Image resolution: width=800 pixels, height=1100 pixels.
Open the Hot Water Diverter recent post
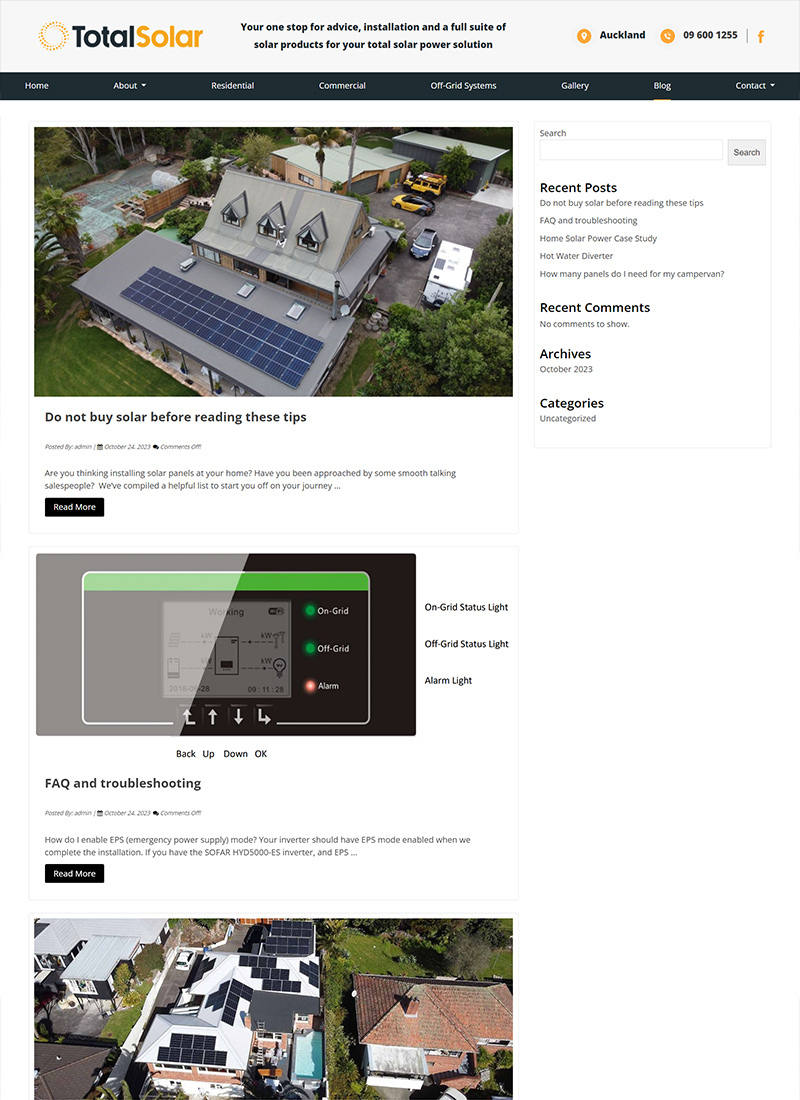coord(576,256)
